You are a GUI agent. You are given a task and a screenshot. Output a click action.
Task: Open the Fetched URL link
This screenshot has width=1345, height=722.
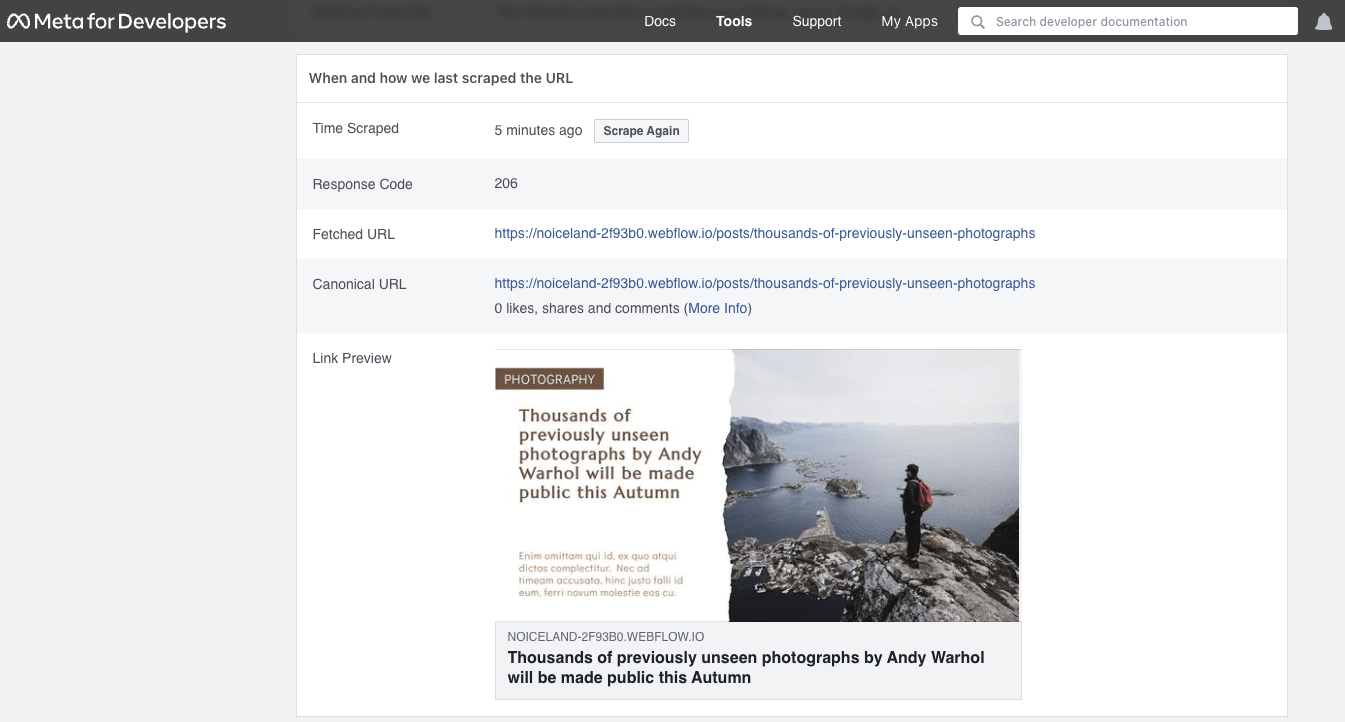[764, 233]
